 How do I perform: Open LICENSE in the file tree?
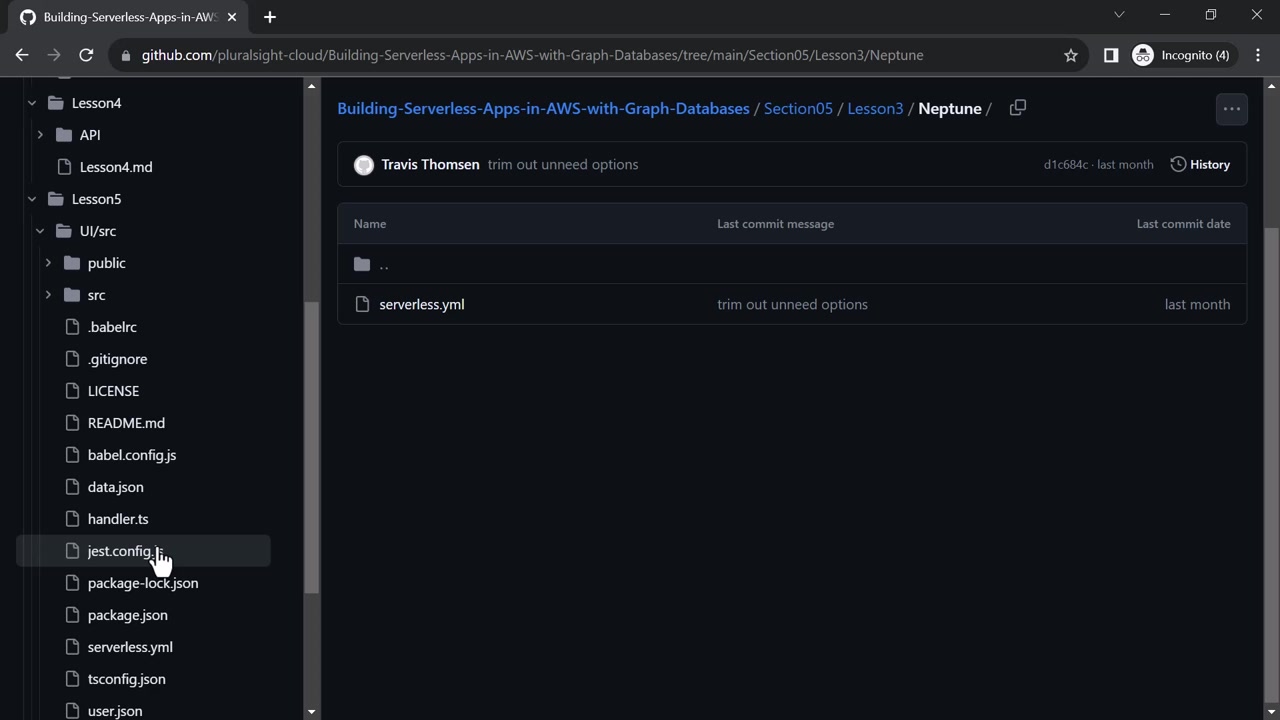click(113, 391)
